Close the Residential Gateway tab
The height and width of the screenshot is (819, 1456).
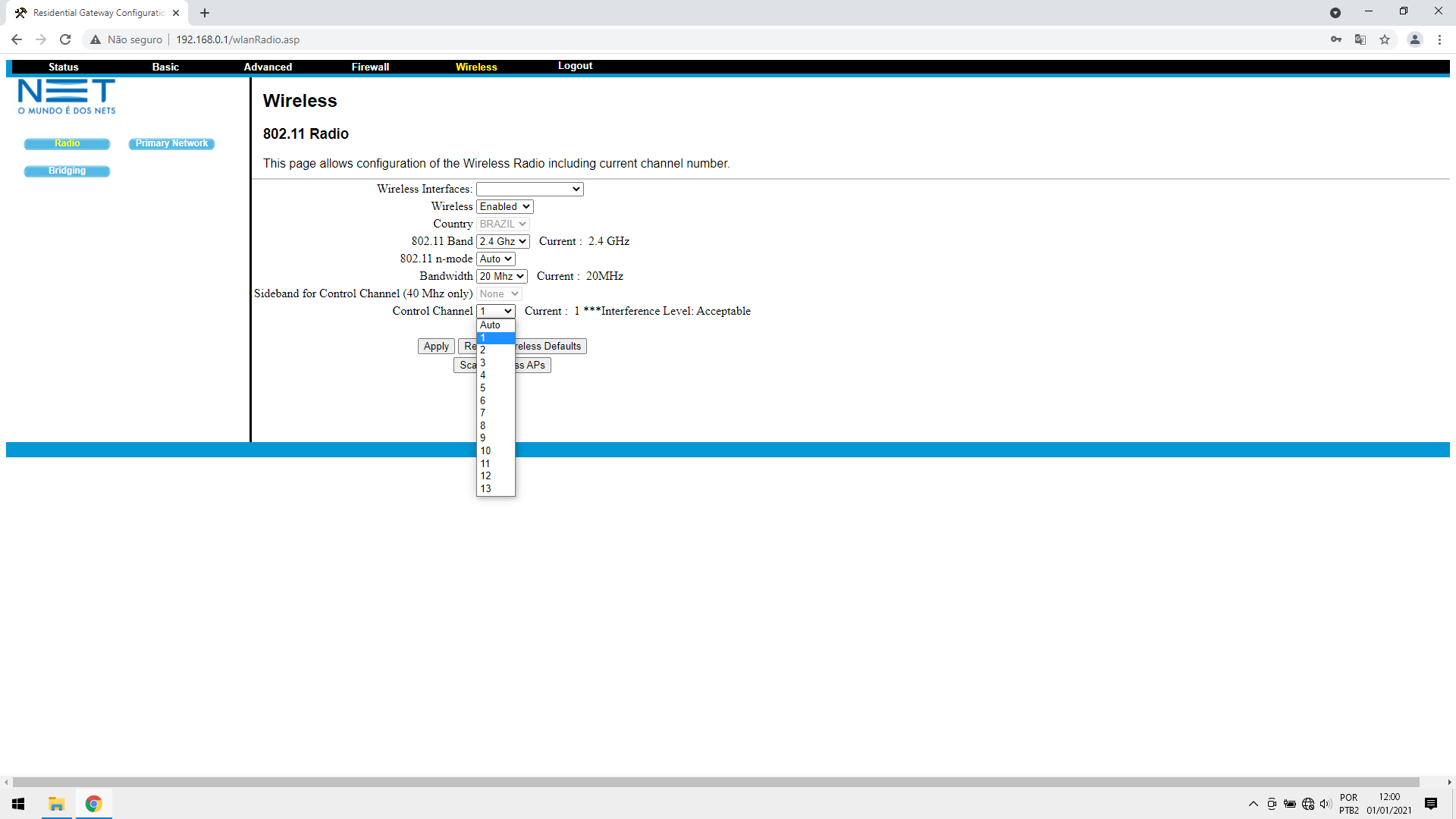(176, 13)
